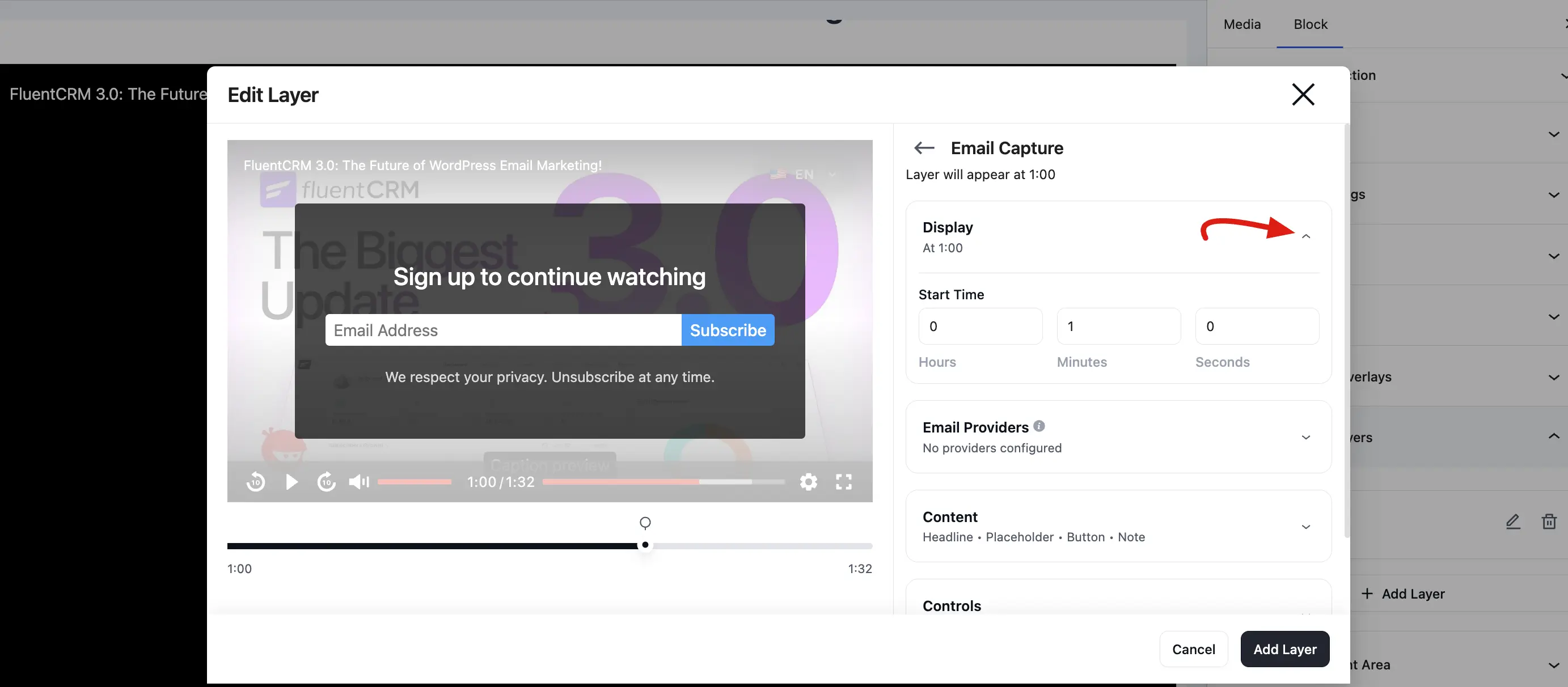Viewport: 1568px width, 687px height.
Task: Switch to the Media tab
Action: click(1242, 24)
